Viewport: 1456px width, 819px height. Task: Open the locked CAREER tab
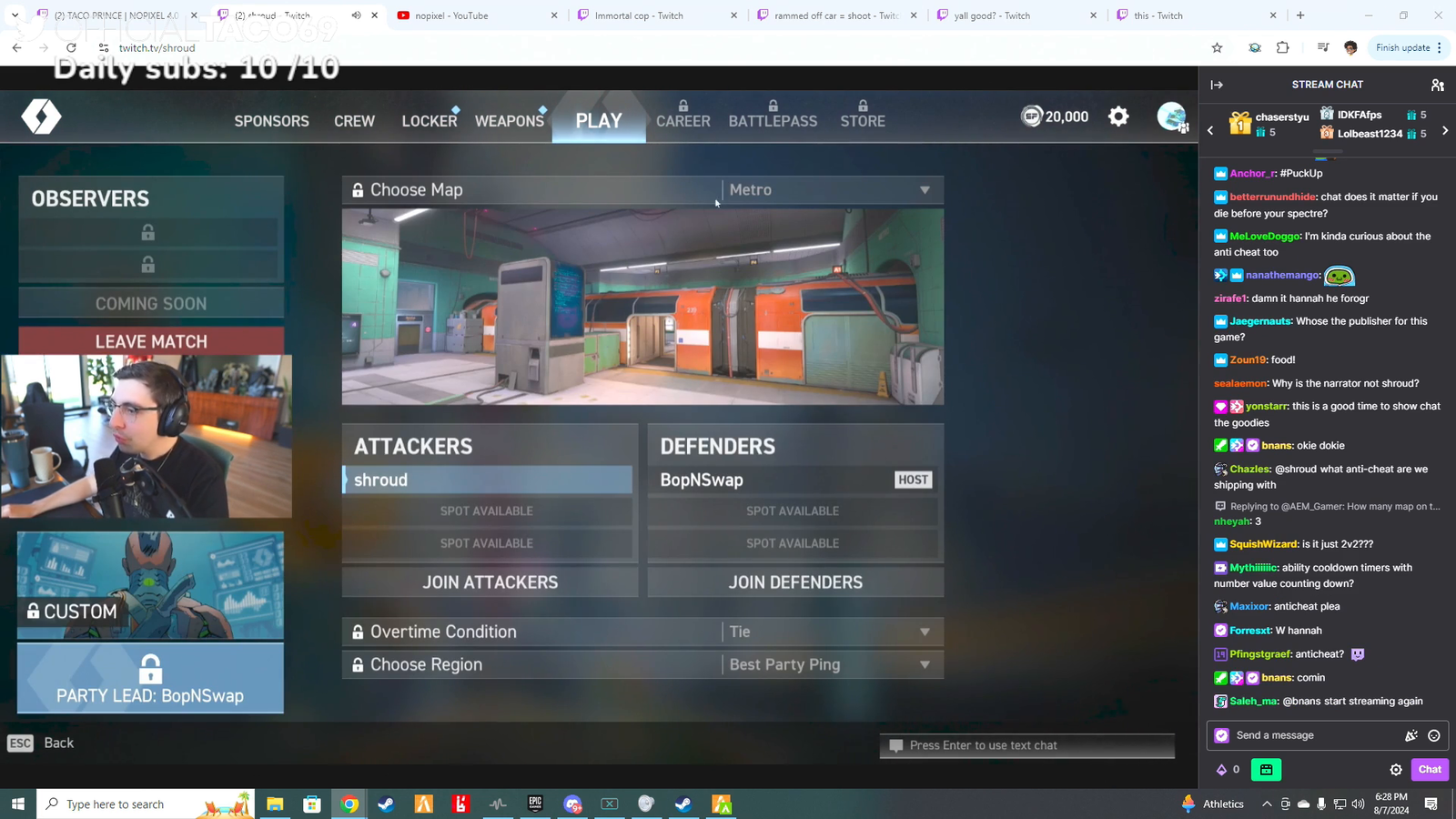coord(683,116)
